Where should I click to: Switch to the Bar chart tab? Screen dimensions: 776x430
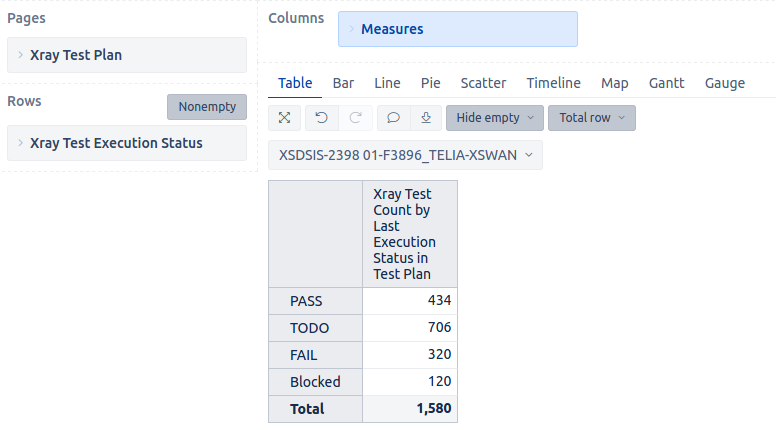pos(343,83)
